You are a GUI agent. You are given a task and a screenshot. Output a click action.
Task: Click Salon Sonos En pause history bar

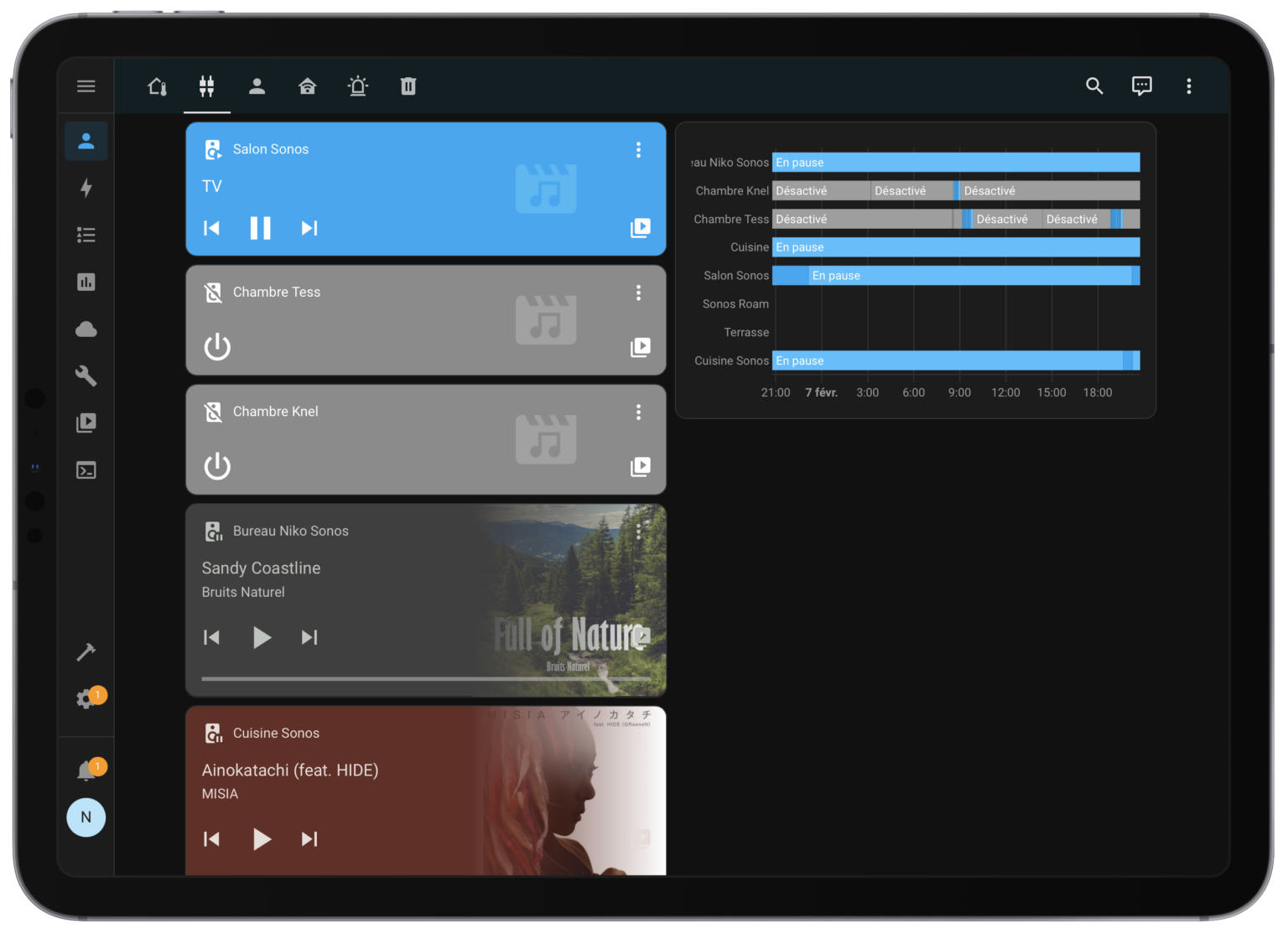click(x=969, y=275)
